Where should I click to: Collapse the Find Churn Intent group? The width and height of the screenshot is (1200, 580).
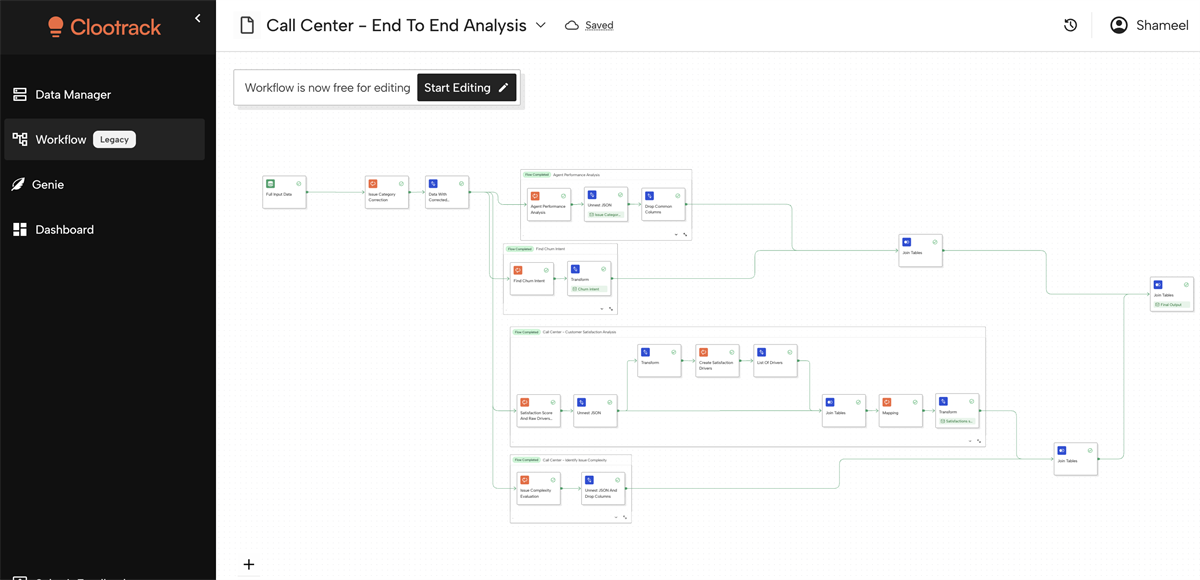[x=601, y=309]
